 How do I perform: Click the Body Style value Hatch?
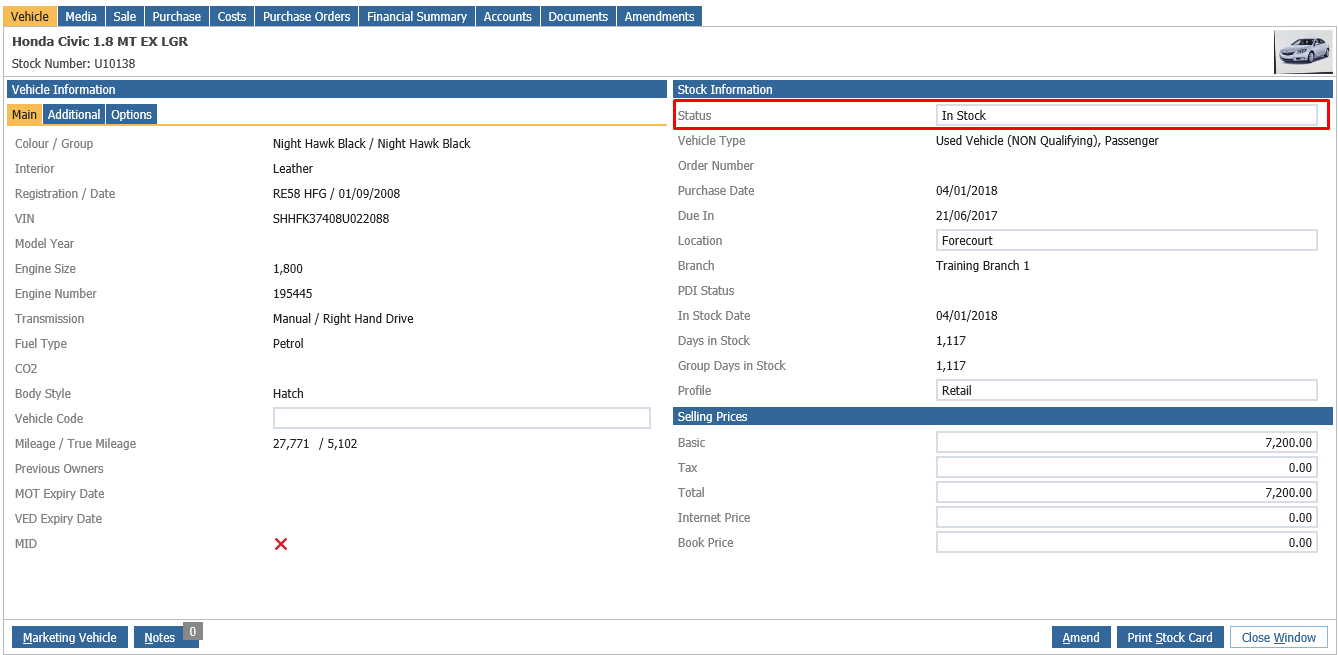click(x=288, y=394)
